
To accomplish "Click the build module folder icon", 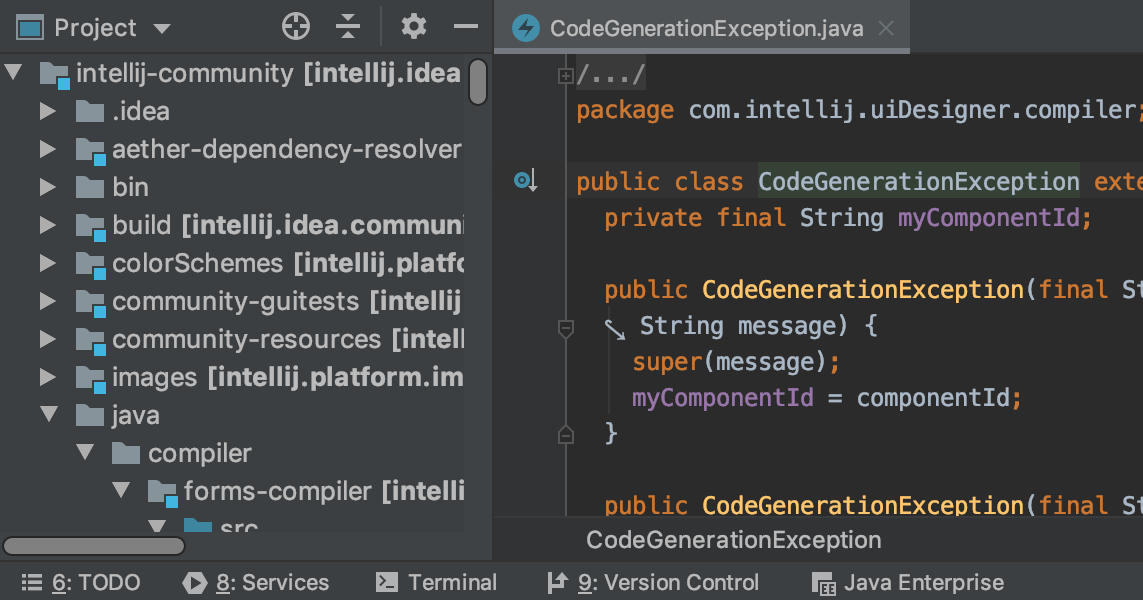I will click(x=91, y=227).
